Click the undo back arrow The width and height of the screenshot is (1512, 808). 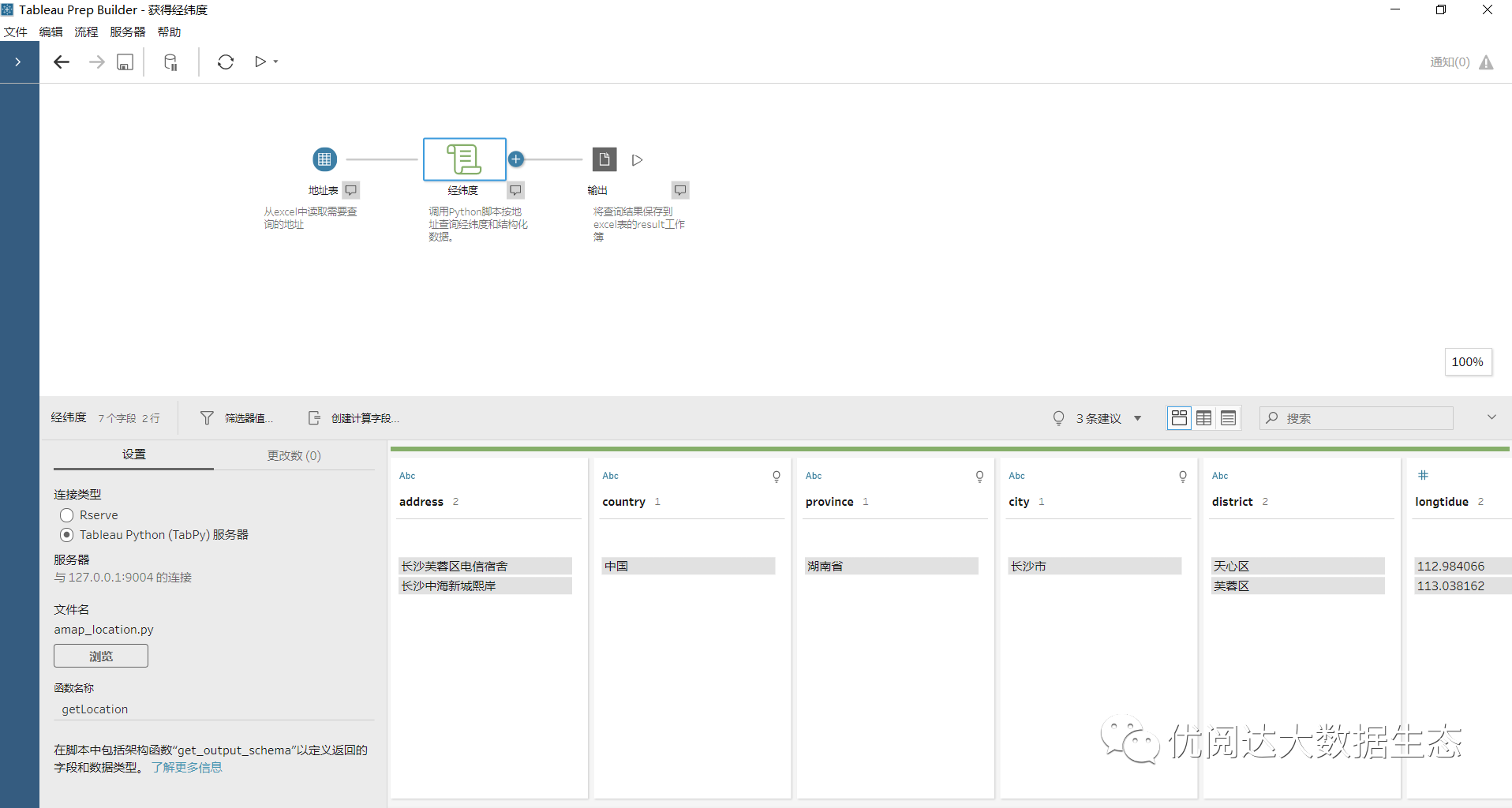62,62
